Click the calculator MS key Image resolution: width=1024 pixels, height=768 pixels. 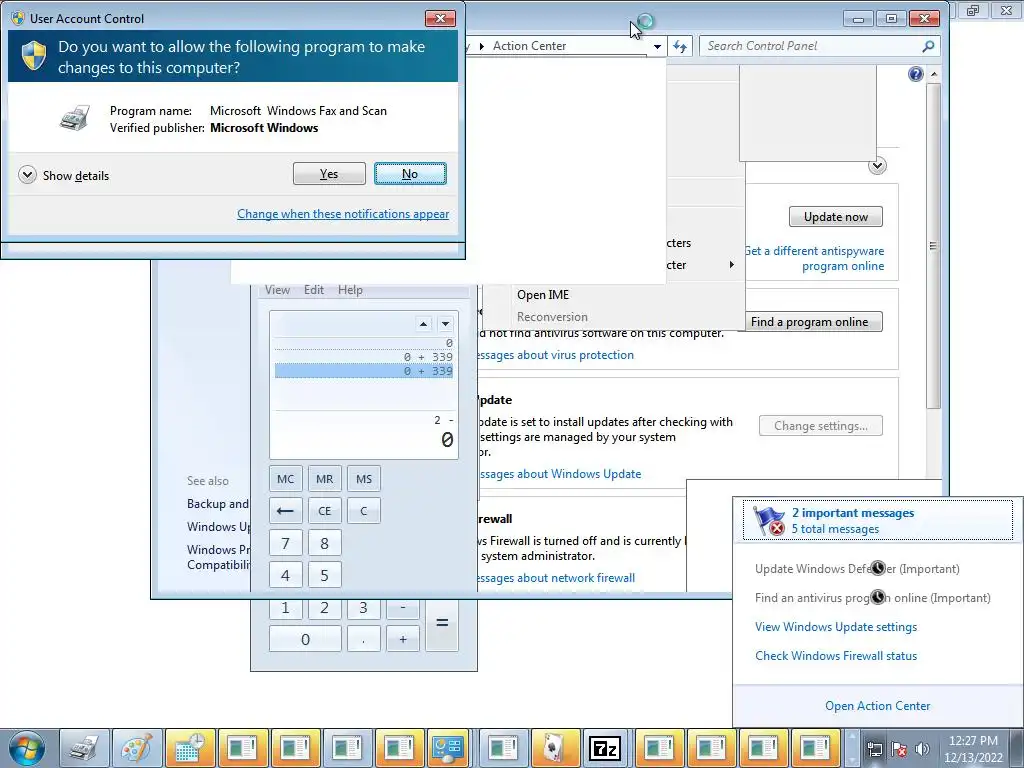(x=364, y=479)
